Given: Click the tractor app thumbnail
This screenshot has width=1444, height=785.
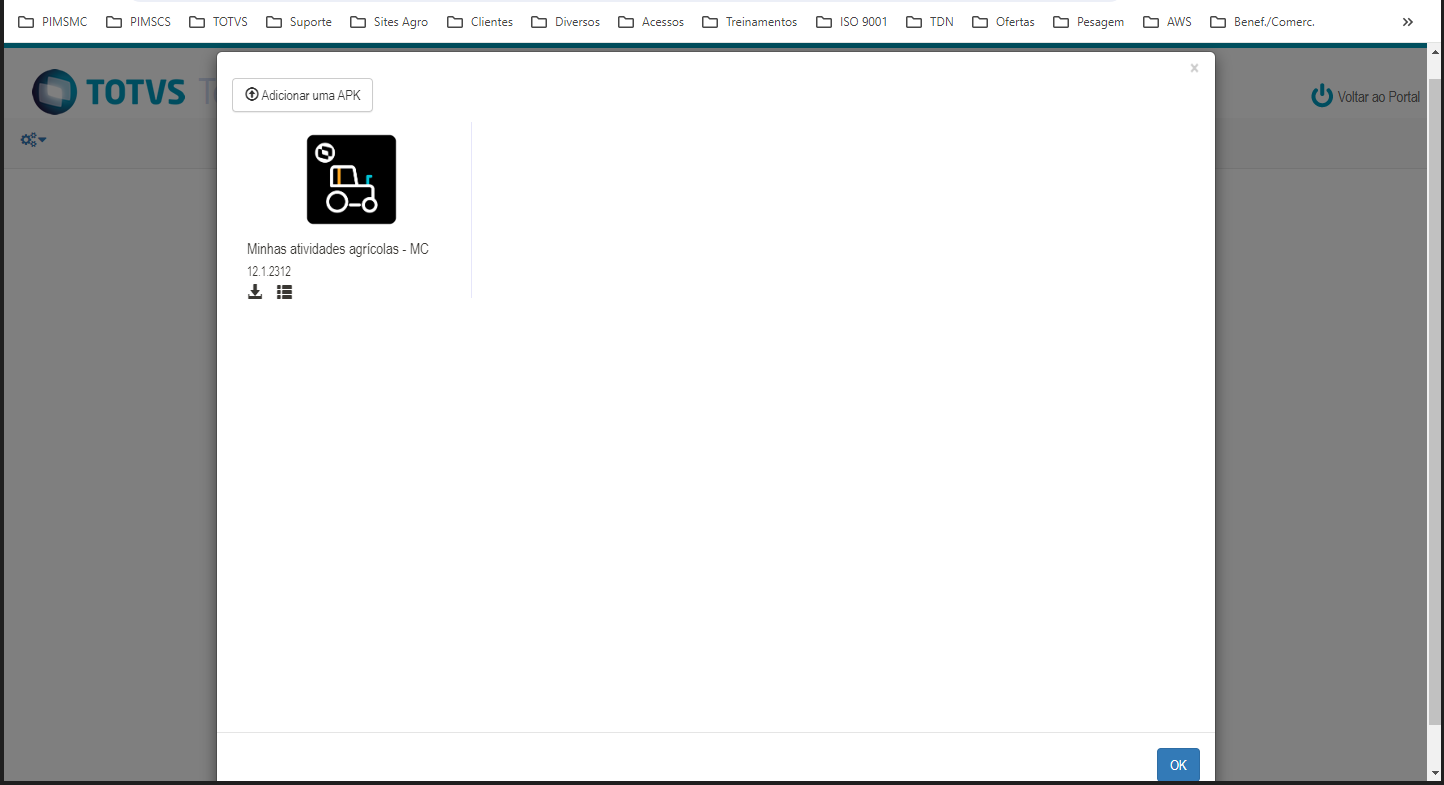Looking at the screenshot, I should point(351,179).
